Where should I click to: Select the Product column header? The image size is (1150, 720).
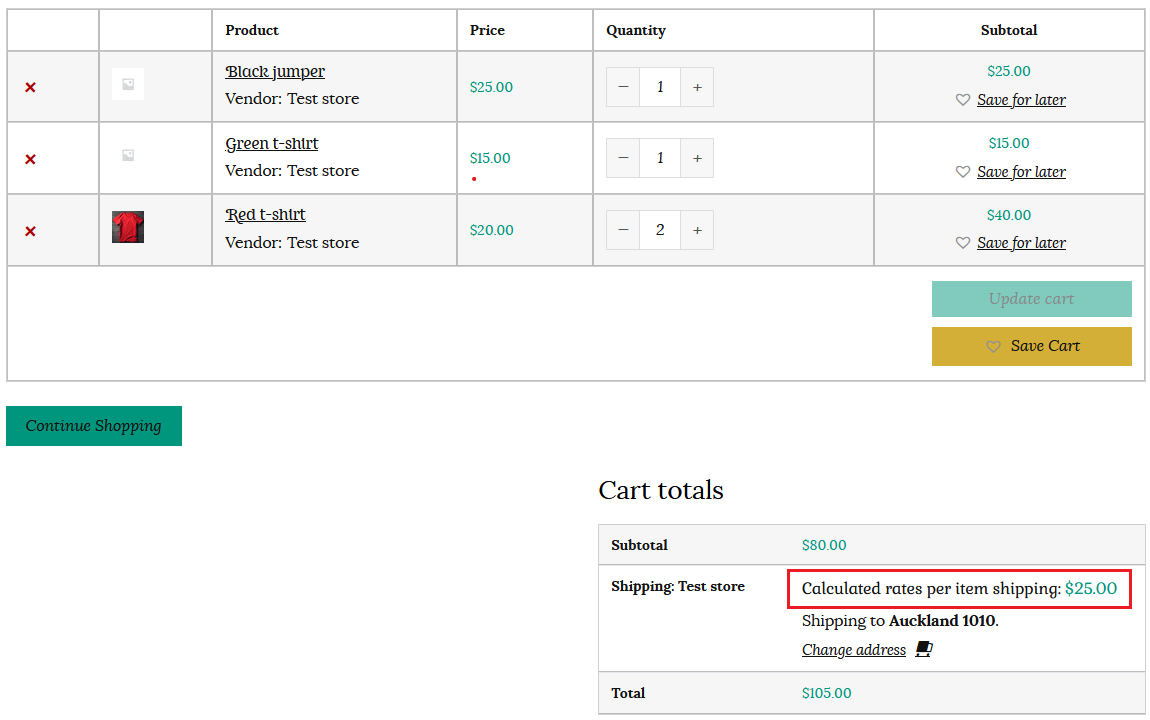pyautogui.click(x=252, y=31)
